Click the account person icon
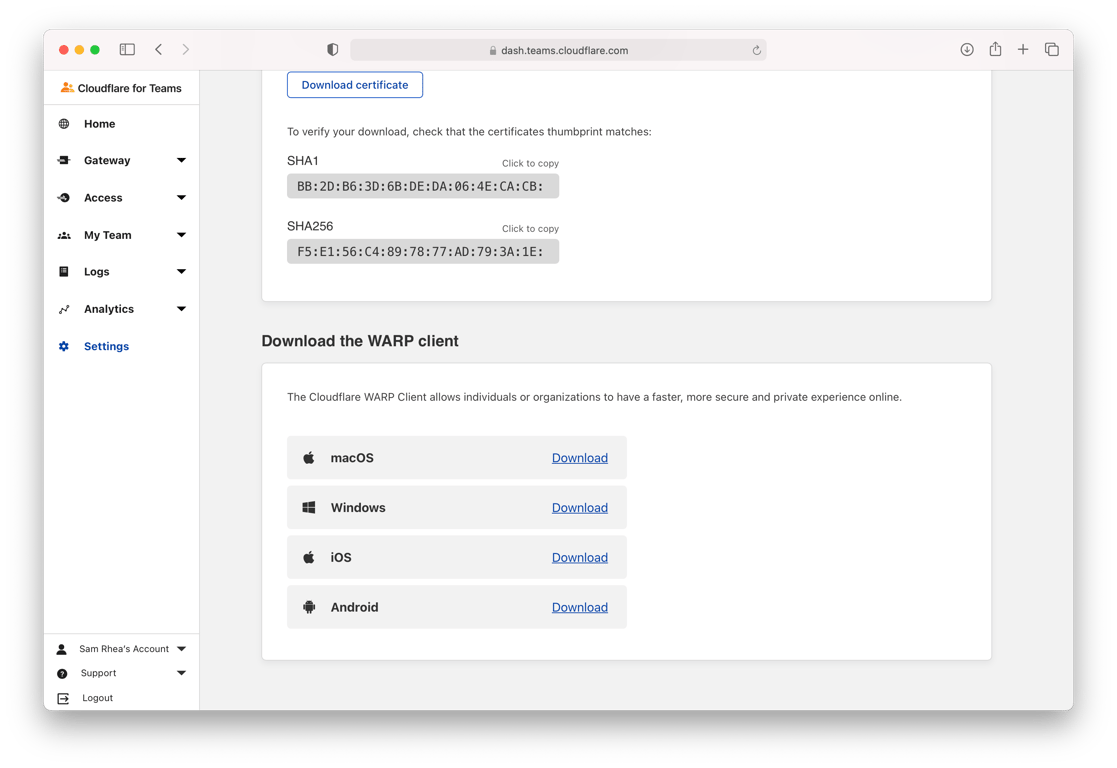The height and width of the screenshot is (768, 1117). click(62, 649)
